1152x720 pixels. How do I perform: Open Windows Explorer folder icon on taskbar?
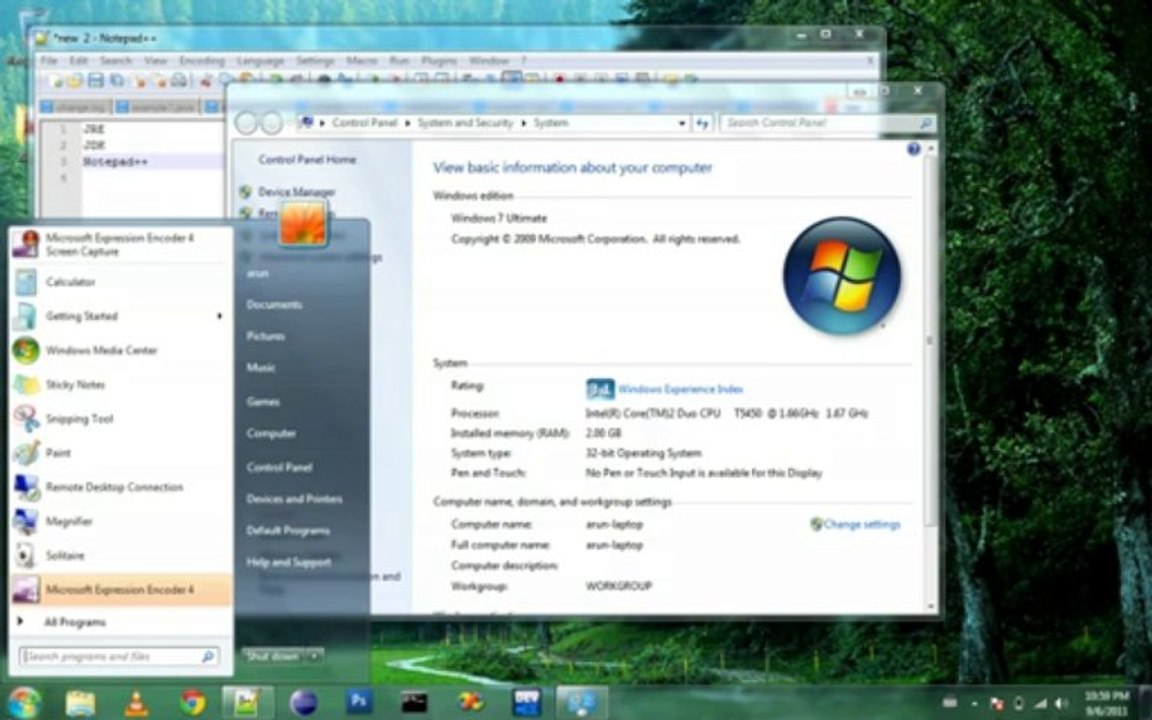point(80,703)
